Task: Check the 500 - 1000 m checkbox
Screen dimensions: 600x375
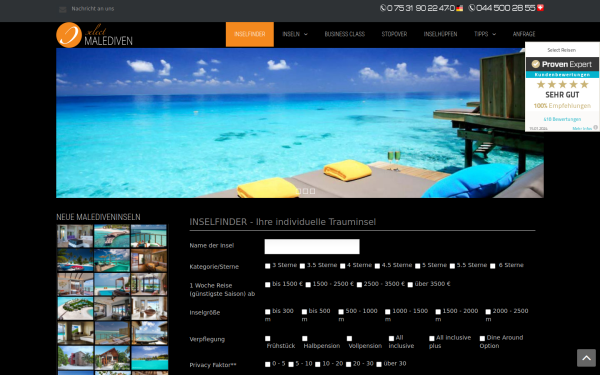Action: click(x=341, y=312)
